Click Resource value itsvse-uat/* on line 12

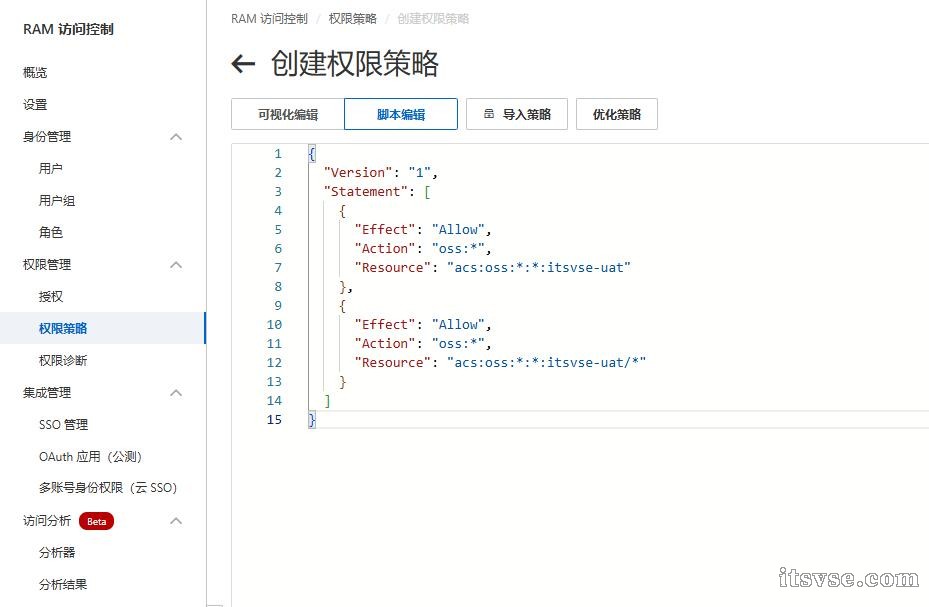click(546, 362)
